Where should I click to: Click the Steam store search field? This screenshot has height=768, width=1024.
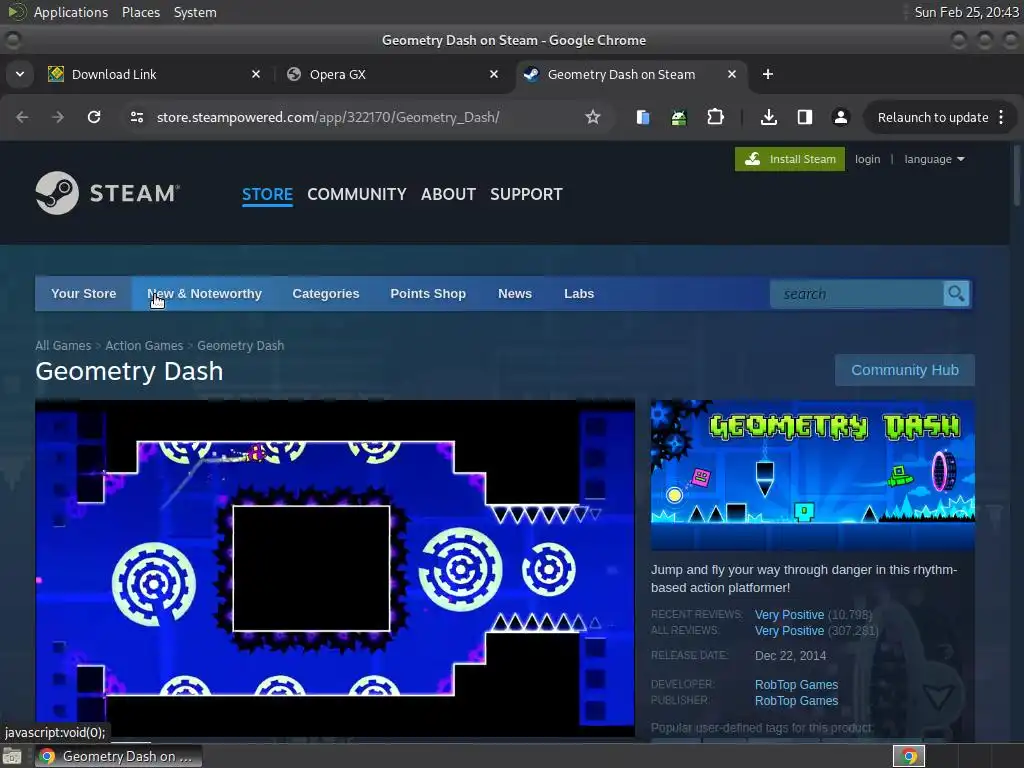857,294
